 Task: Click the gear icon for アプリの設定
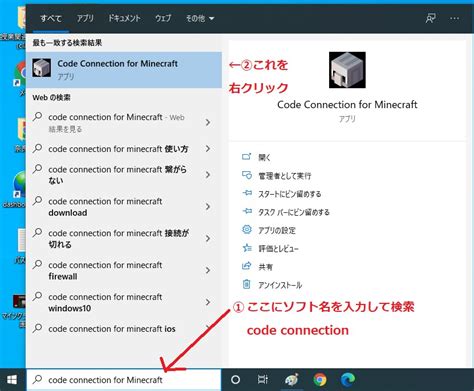click(x=247, y=229)
